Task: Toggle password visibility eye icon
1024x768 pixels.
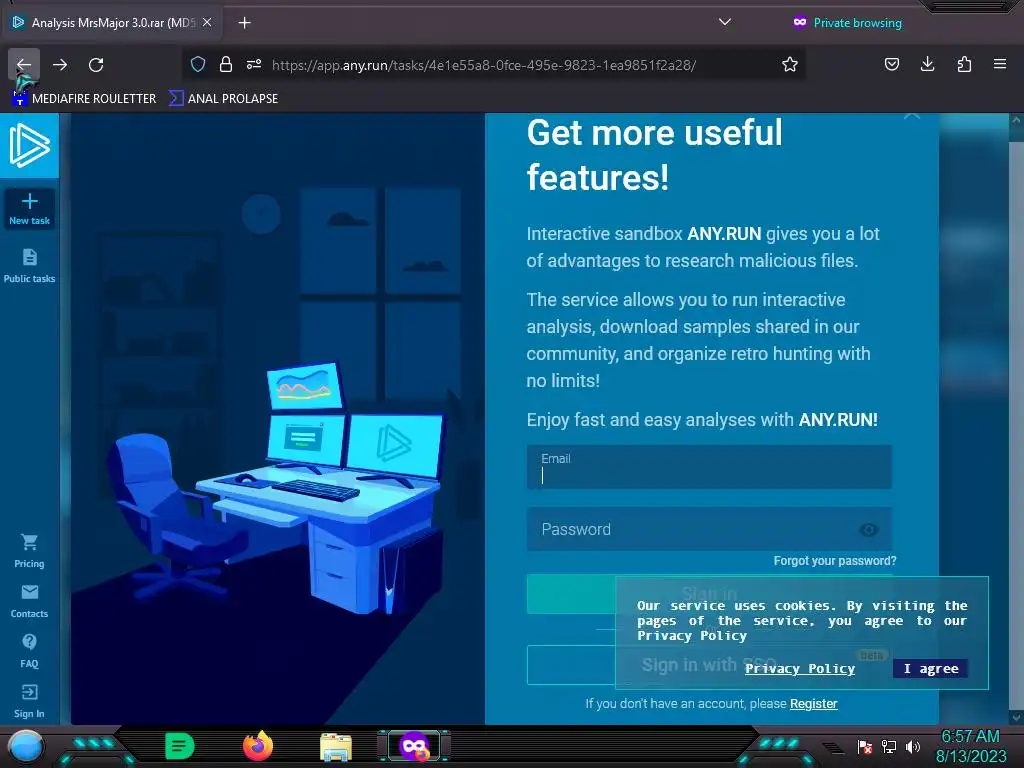Action: click(x=869, y=530)
